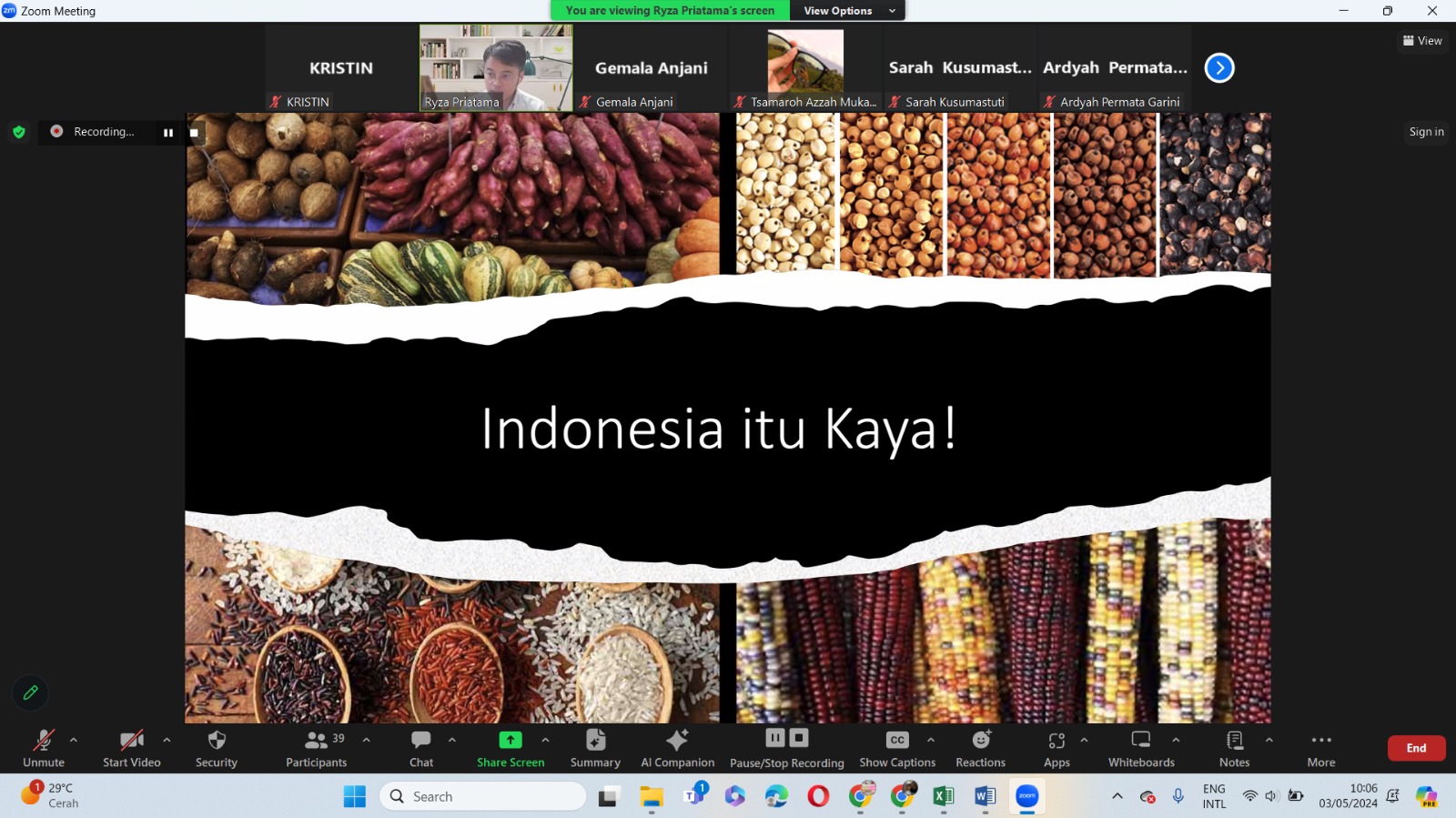
Task: Select Sarah Kusumastuti's participant tile
Action: click(960, 67)
